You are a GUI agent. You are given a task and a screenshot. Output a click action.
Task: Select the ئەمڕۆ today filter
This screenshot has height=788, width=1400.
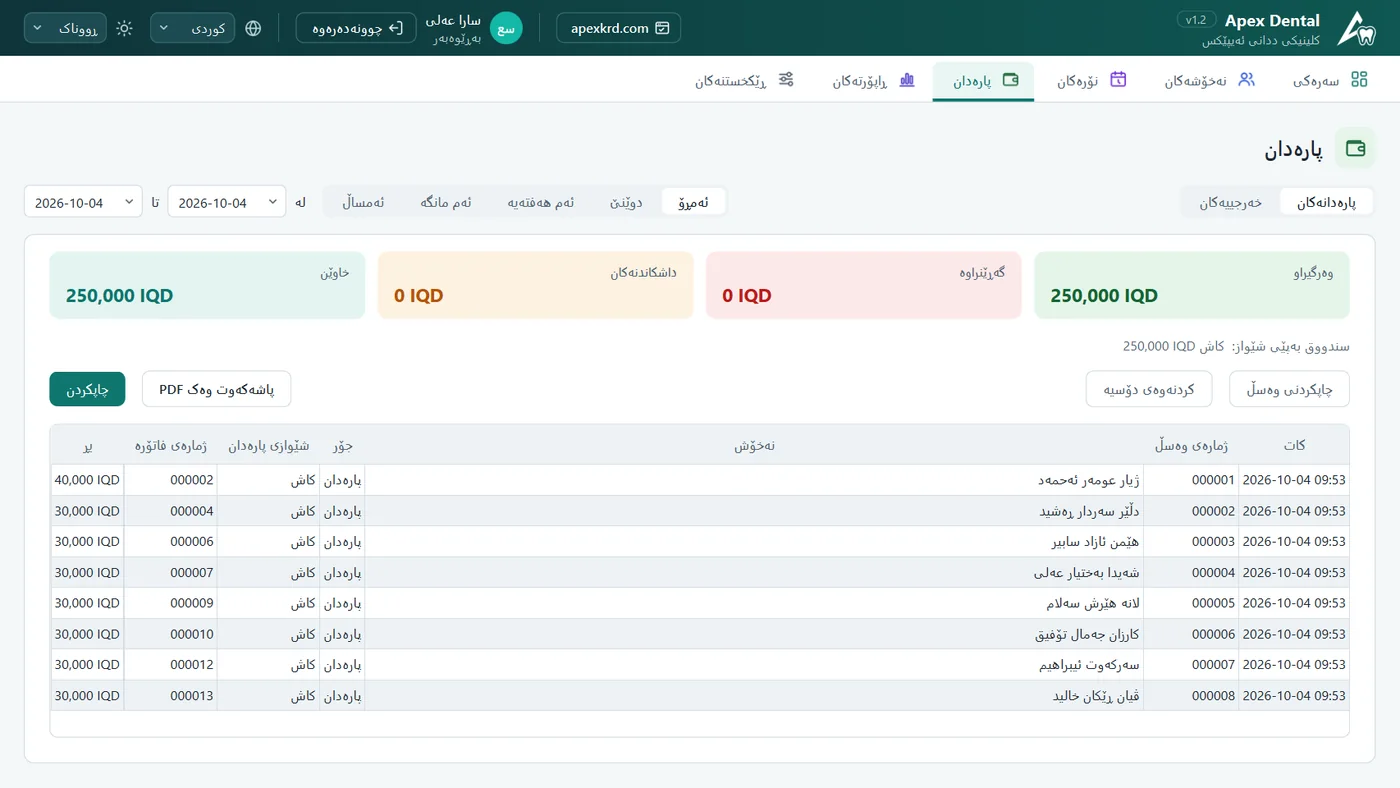click(693, 202)
